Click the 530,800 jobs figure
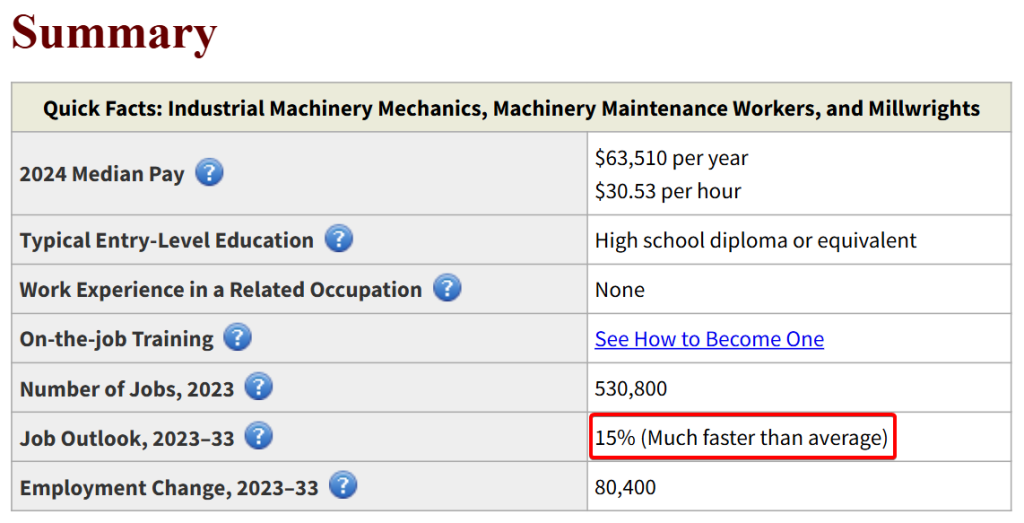Image resolution: width=1024 pixels, height=523 pixels. [630, 388]
